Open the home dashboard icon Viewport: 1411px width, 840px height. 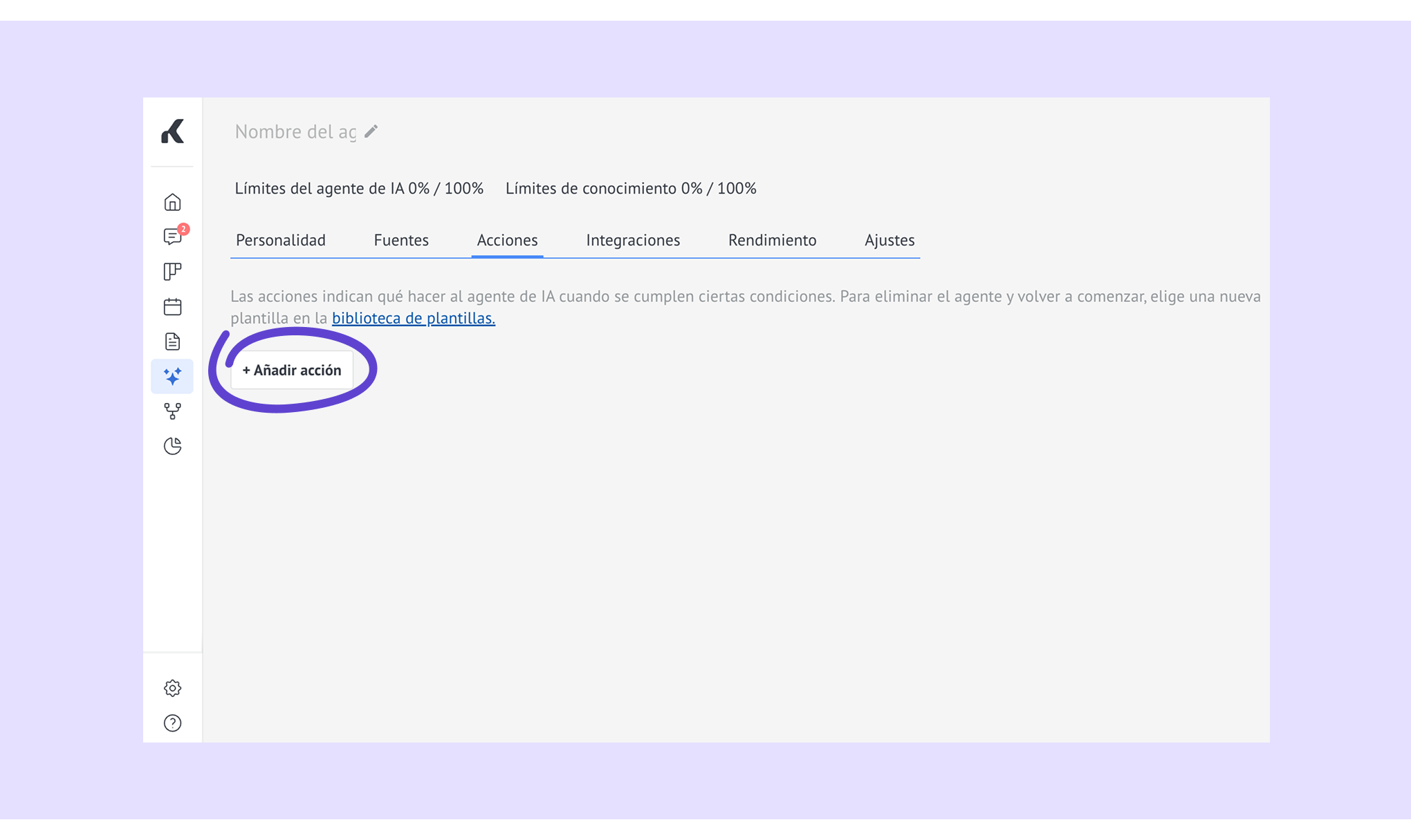click(x=172, y=202)
